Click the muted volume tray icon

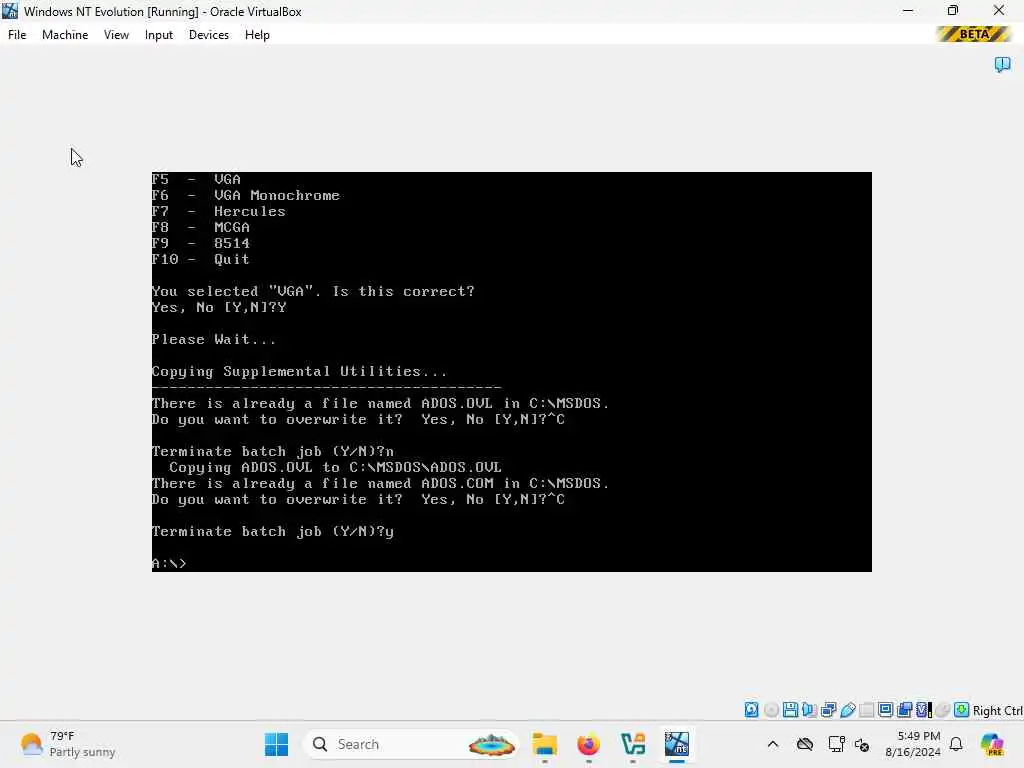[x=862, y=744]
